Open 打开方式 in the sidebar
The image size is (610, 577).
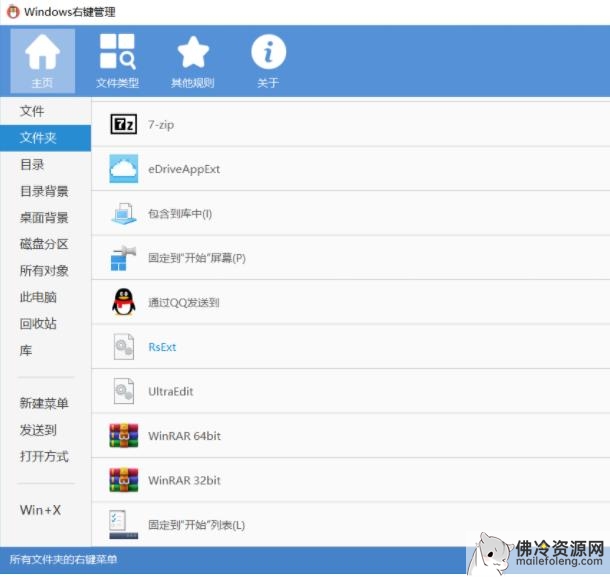click(x=44, y=456)
